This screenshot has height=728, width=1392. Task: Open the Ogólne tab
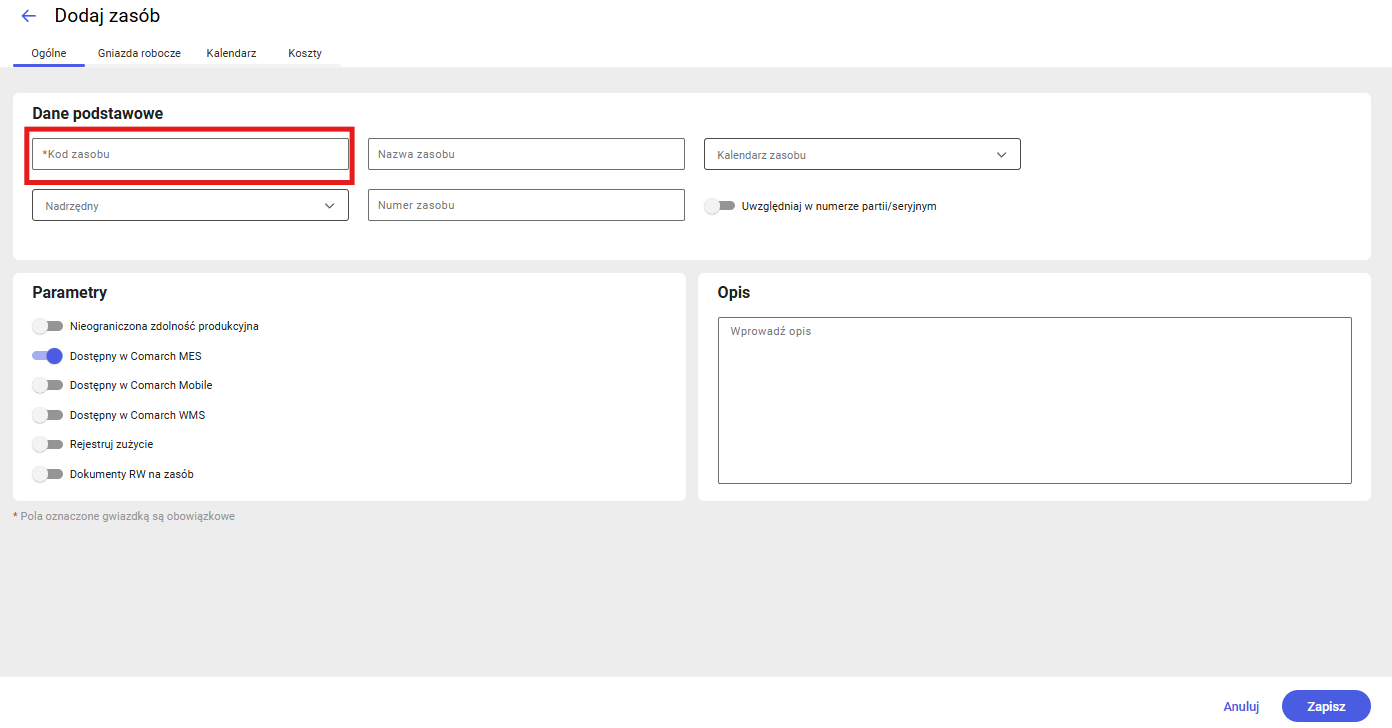(x=49, y=53)
